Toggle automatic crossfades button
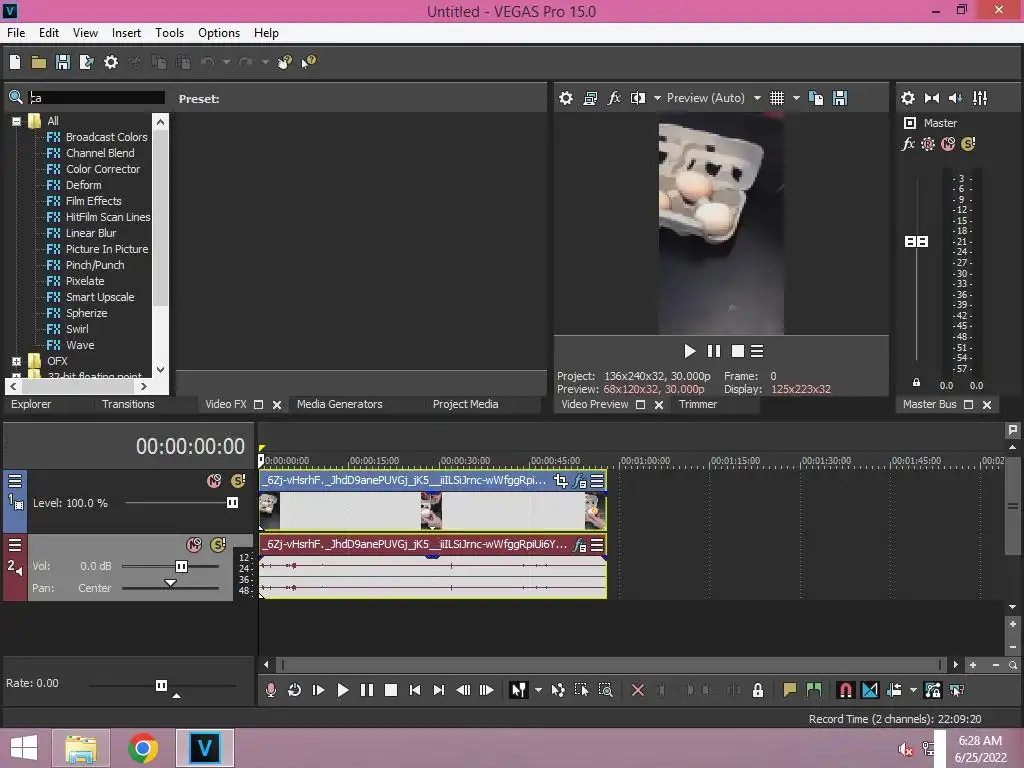Image resolution: width=1024 pixels, height=768 pixels. [870, 690]
